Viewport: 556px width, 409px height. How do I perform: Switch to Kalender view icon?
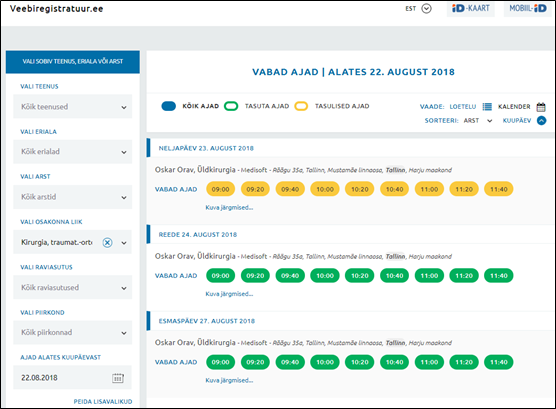pyautogui.click(x=541, y=106)
